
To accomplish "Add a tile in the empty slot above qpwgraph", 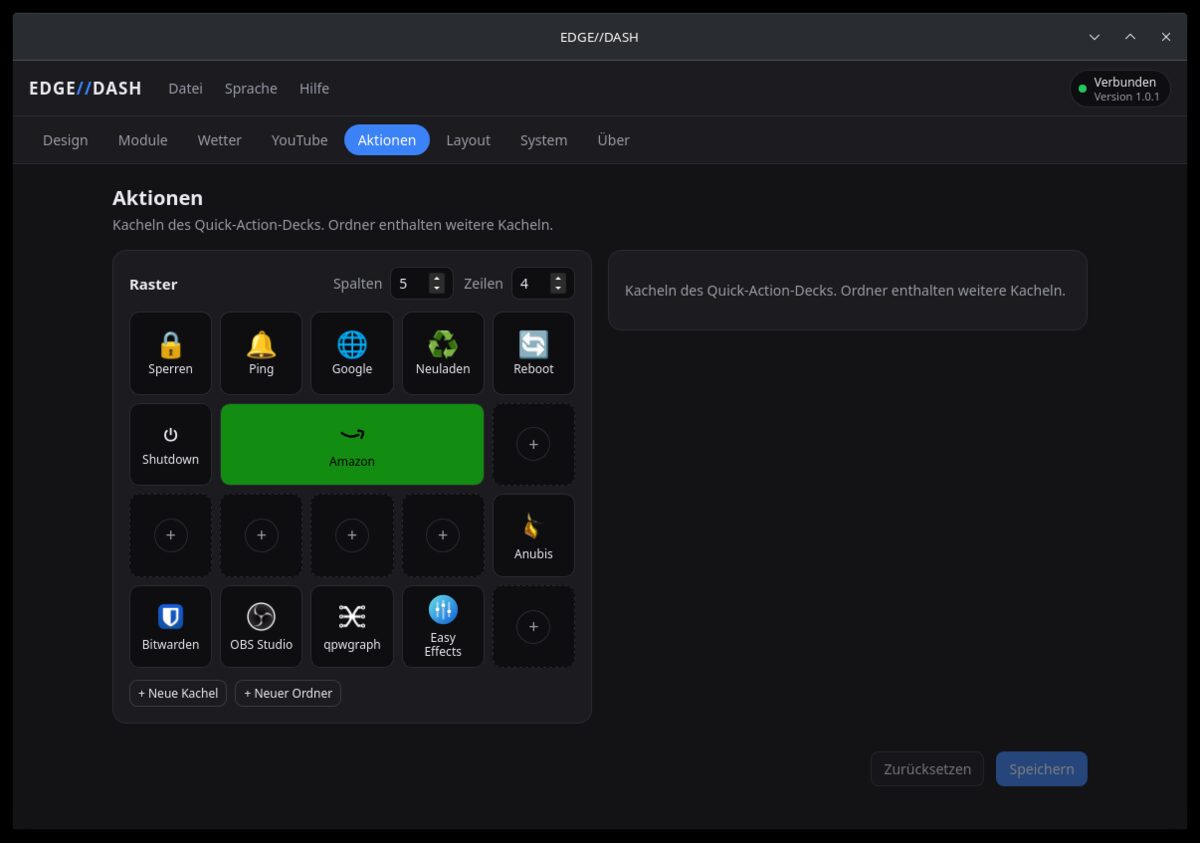I will click(x=352, y=535).
